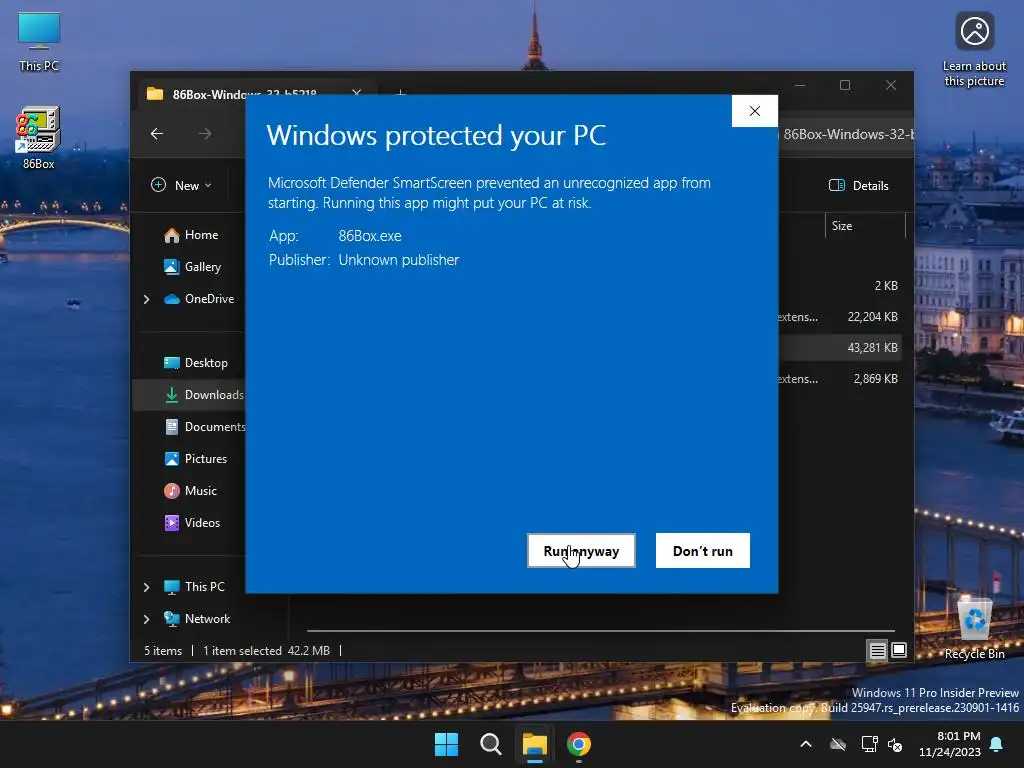The width and height of the screenshot is (1024, 768).
Task: Switch Explorer to details list view
Action: coord(878,650)
